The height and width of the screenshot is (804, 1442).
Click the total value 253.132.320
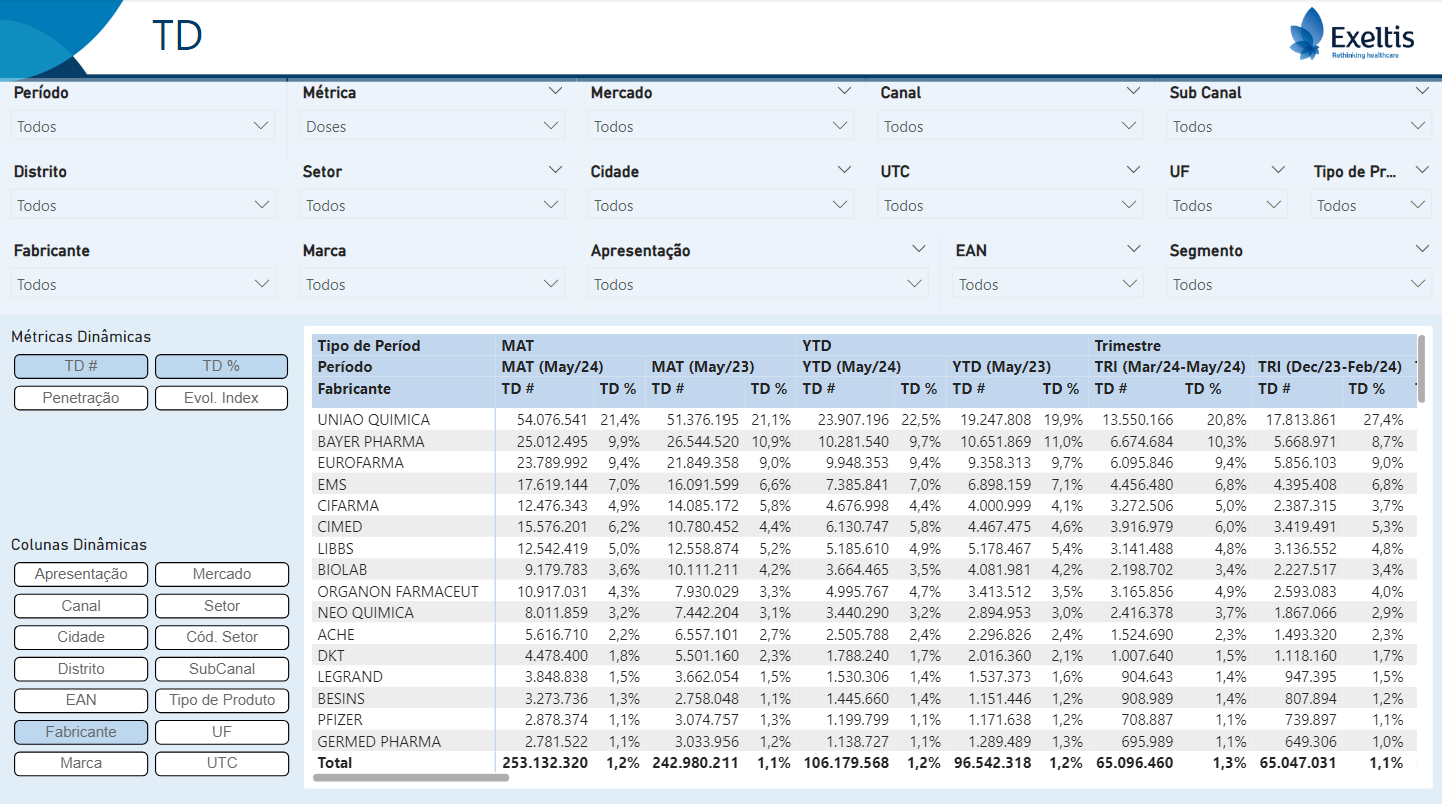pos(544,762)
